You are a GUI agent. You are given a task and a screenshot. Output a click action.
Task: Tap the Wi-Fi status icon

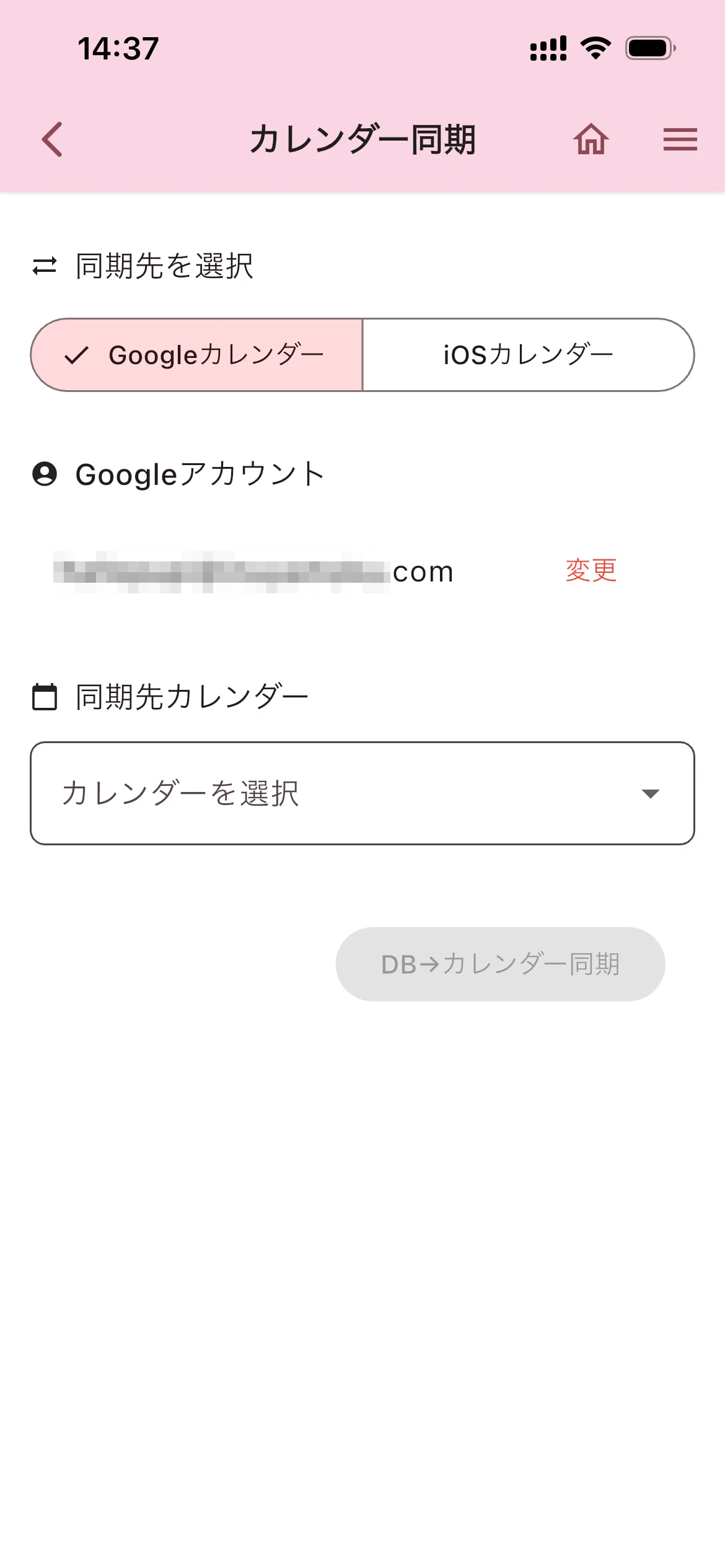coord(595,48)
